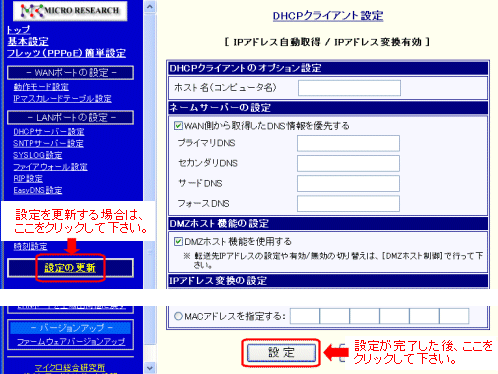Toggle WAN側から取得したDNS情報を優先する checkbox
This screenshot has height=374, width=498.
(x=178, y=126)
